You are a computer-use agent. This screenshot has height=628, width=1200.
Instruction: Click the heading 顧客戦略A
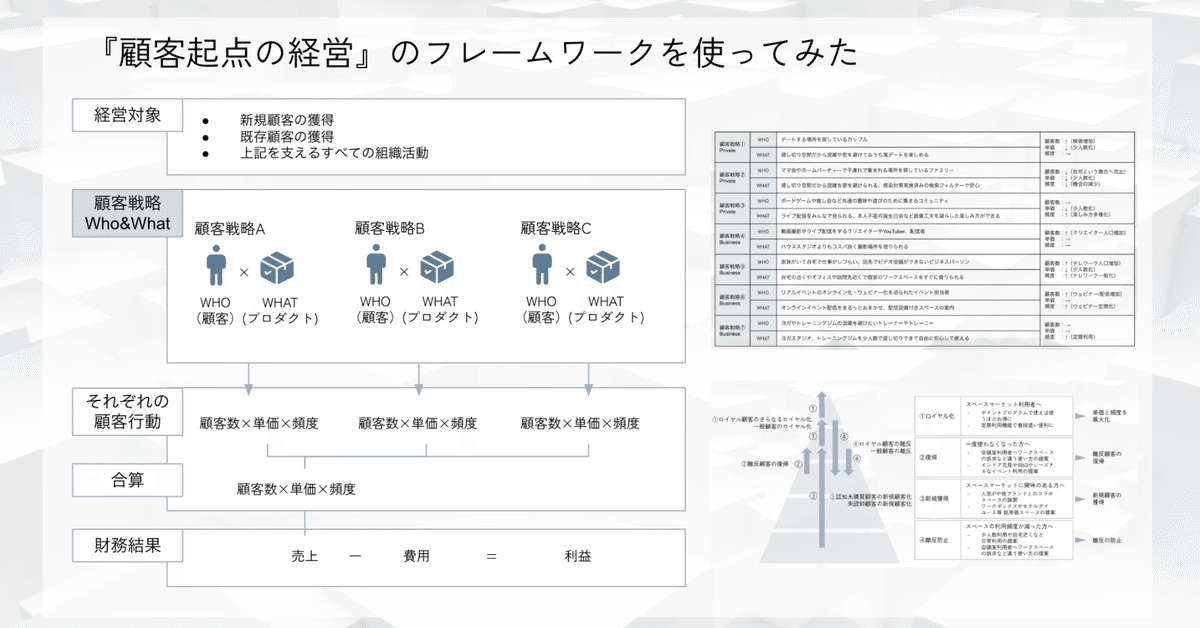pyautogui.click(x=230, y=228)
